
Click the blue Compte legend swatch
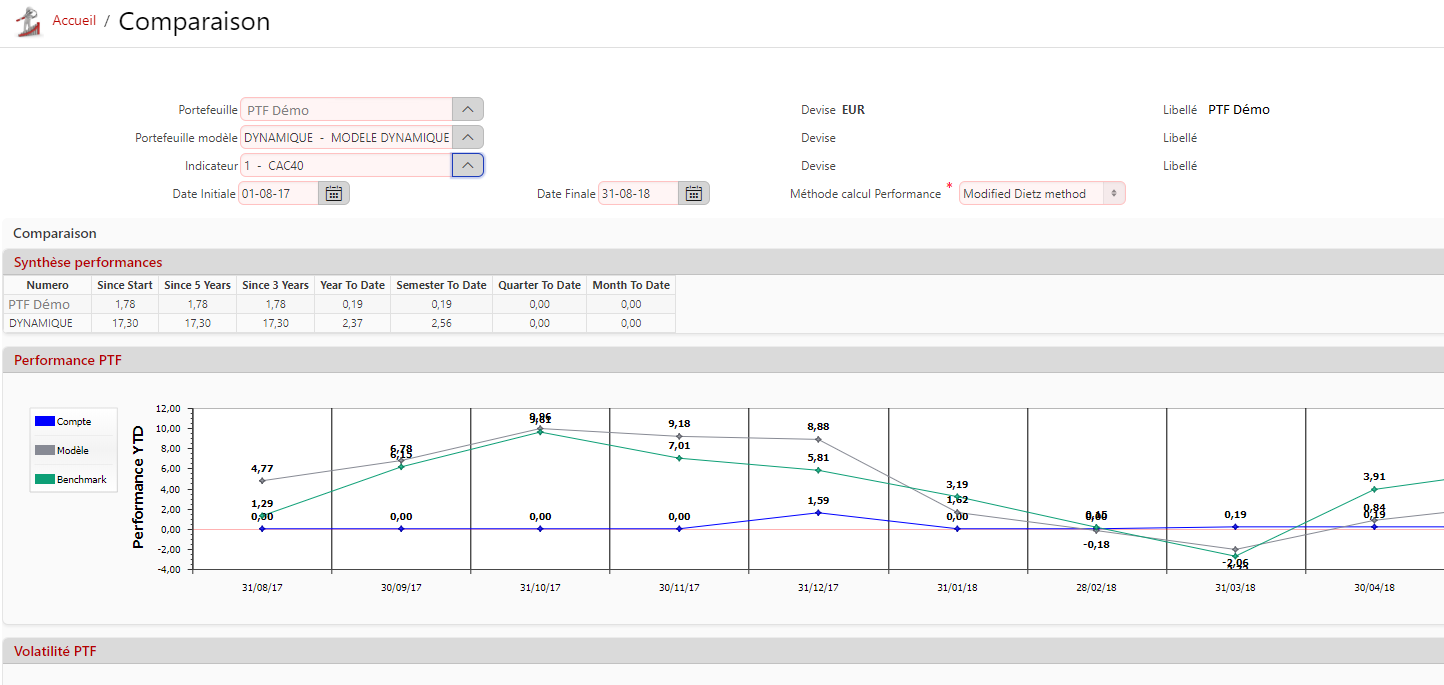pyautogui.click(x=45, y=422)
